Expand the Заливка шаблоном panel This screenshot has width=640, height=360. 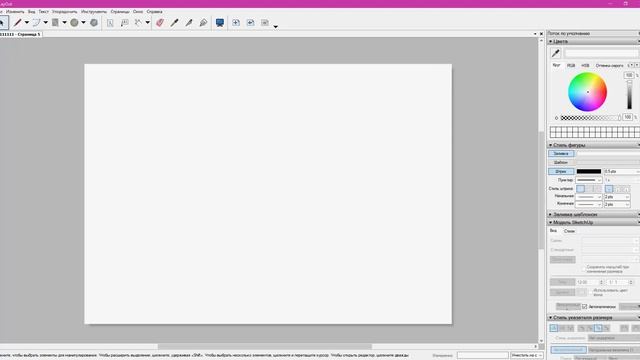point(551,214)
